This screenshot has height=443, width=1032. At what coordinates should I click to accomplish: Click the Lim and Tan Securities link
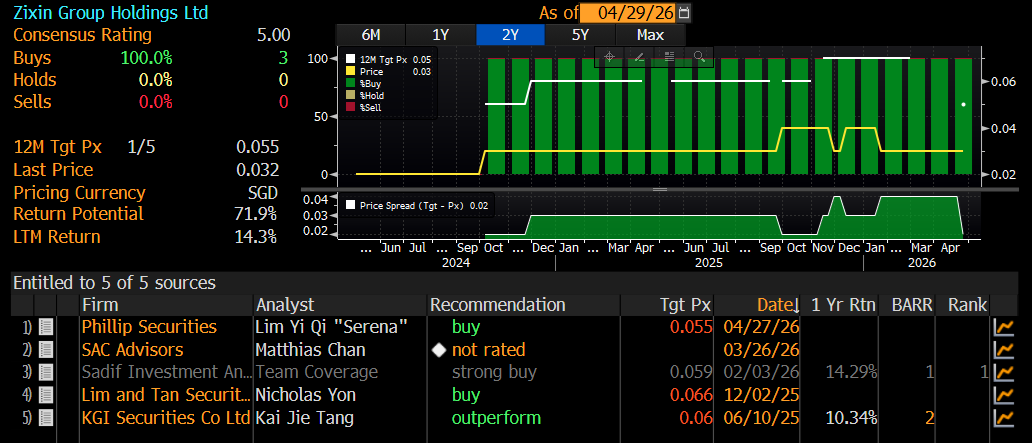click(x=165, y=395)
